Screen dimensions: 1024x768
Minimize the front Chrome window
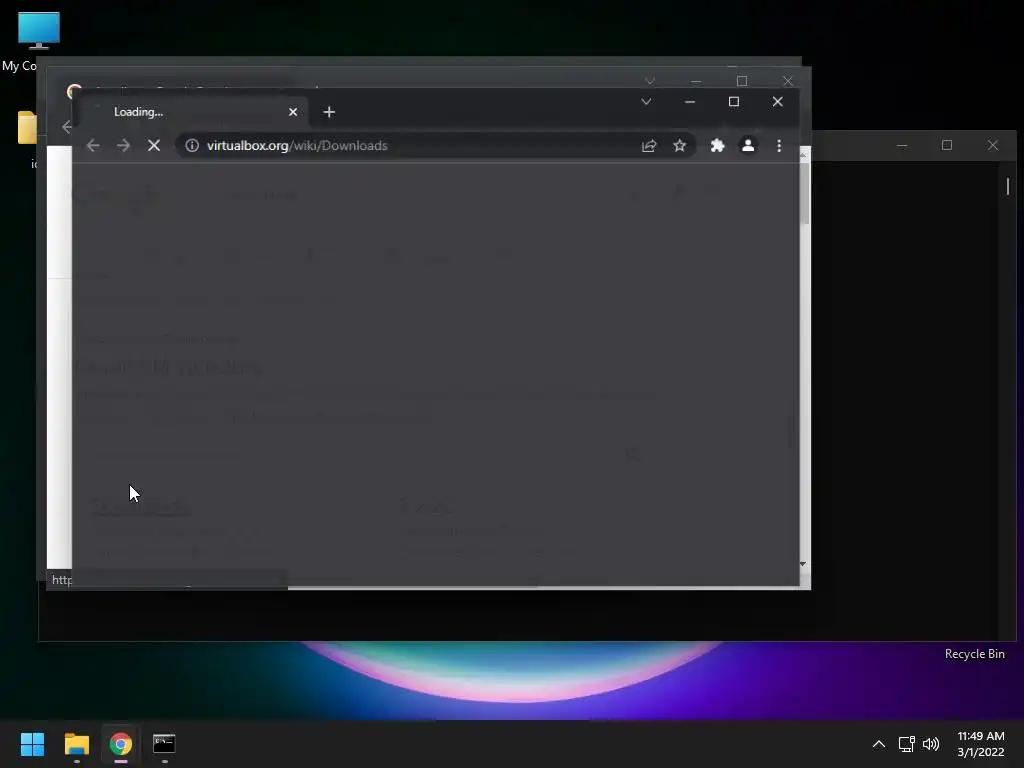pyautogui.click(x=690, y=102)
